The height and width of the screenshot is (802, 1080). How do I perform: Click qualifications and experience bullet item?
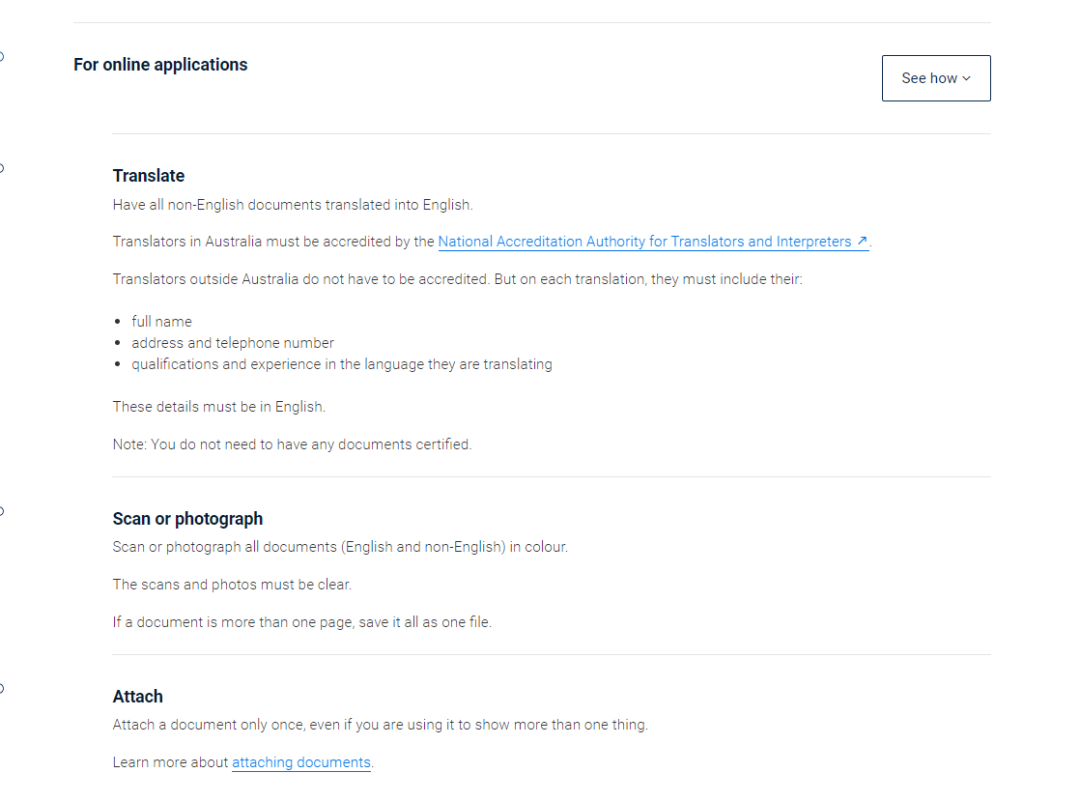click(342, 364)
